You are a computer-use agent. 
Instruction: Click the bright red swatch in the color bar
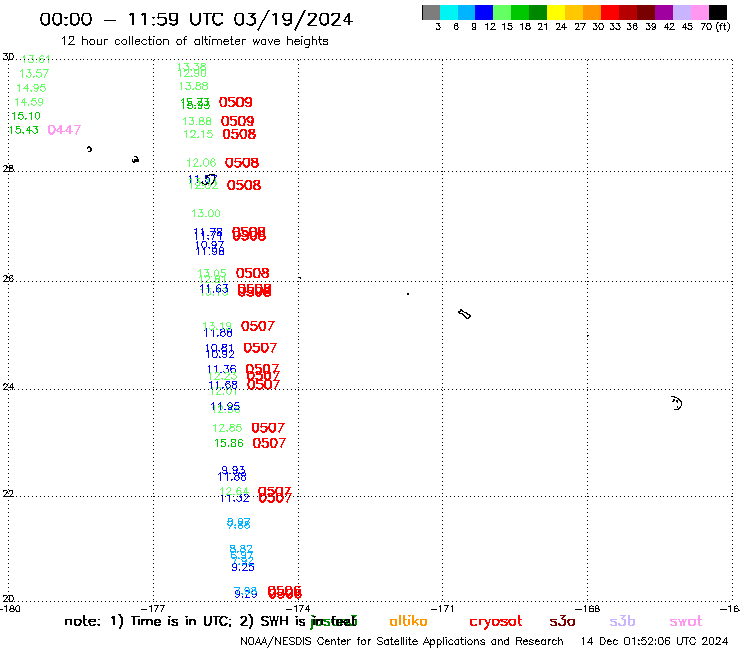(610, 12)
